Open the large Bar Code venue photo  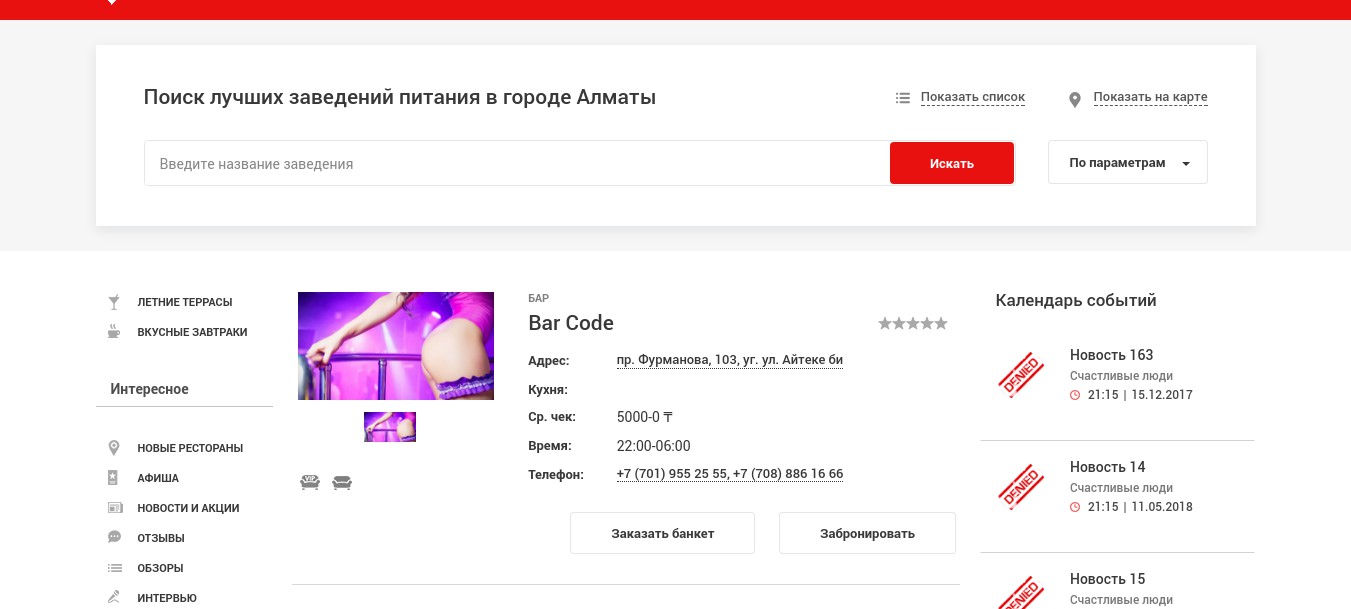coord(396,346)
